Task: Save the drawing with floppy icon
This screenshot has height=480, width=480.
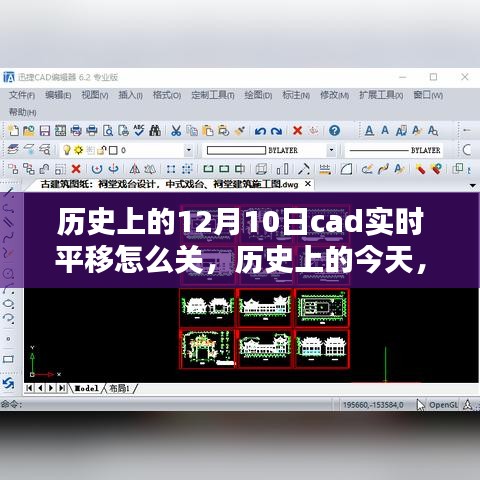Action: click(x=45, y=130)
